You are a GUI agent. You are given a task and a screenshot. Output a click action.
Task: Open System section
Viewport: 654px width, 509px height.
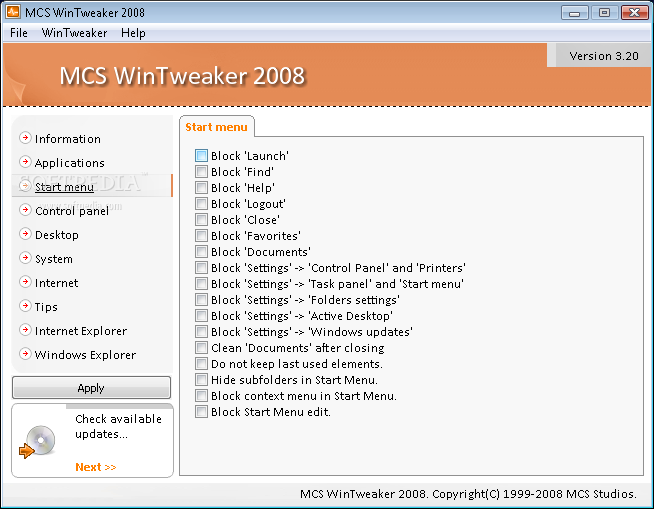coord(54,259)
